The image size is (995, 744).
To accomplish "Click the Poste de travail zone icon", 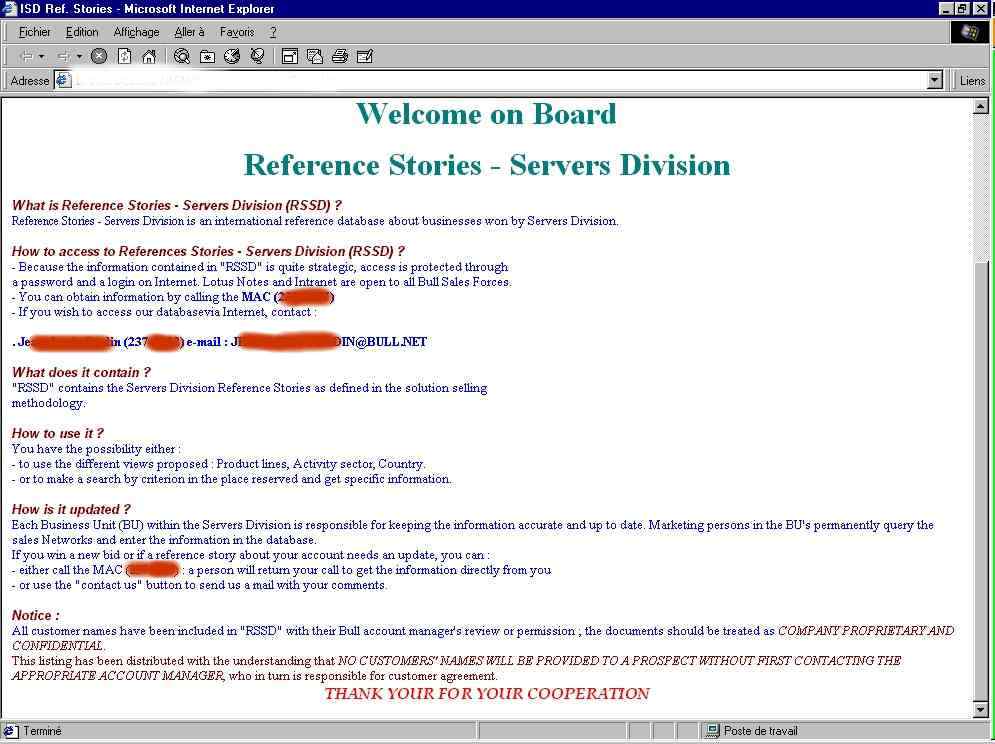I will point(713,731).
